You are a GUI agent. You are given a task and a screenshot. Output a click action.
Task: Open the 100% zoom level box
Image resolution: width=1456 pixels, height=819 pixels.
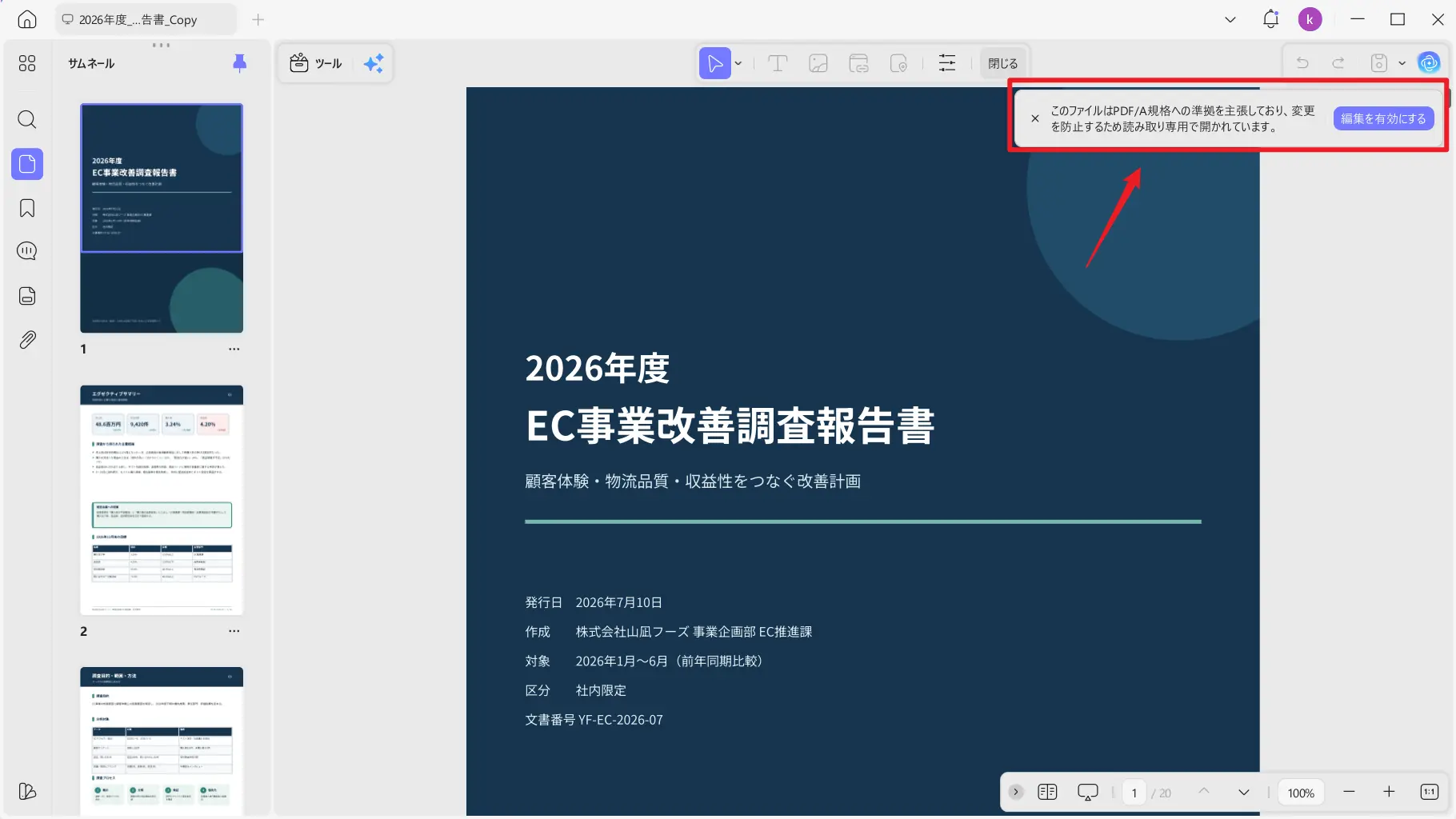coord(1301,793)
